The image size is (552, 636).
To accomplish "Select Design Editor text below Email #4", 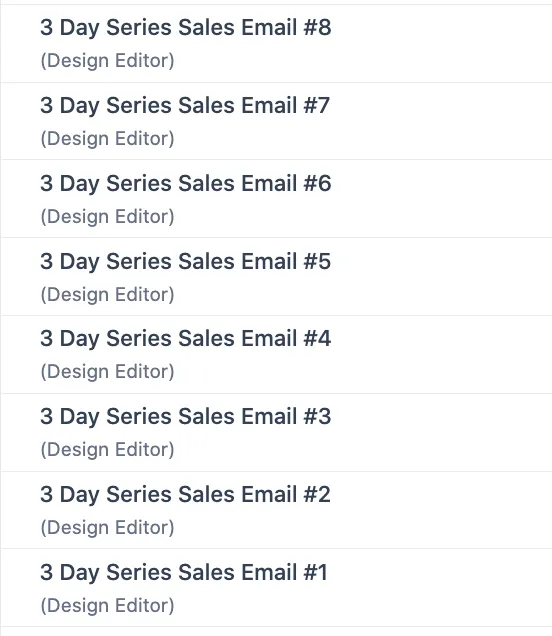I will (x=107, y=372).
